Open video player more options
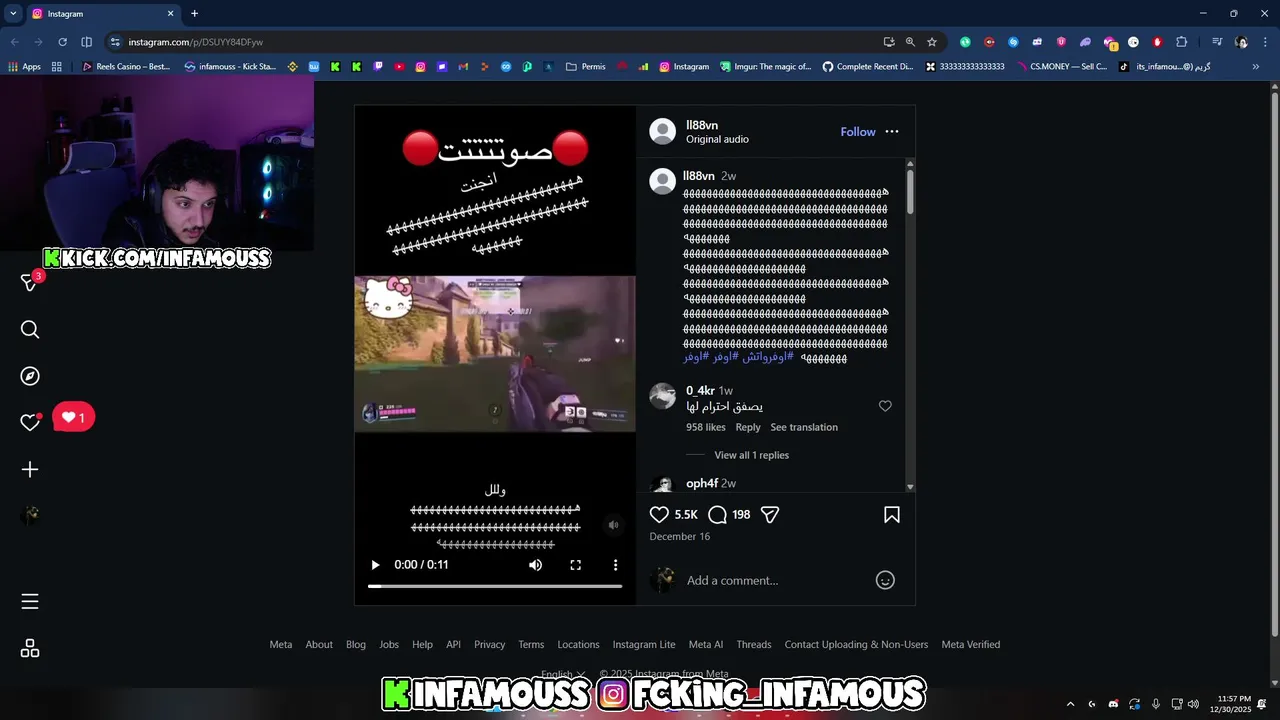Viewport: 1280px width, 720px height. pyautogui.click(x=615, y=565)
